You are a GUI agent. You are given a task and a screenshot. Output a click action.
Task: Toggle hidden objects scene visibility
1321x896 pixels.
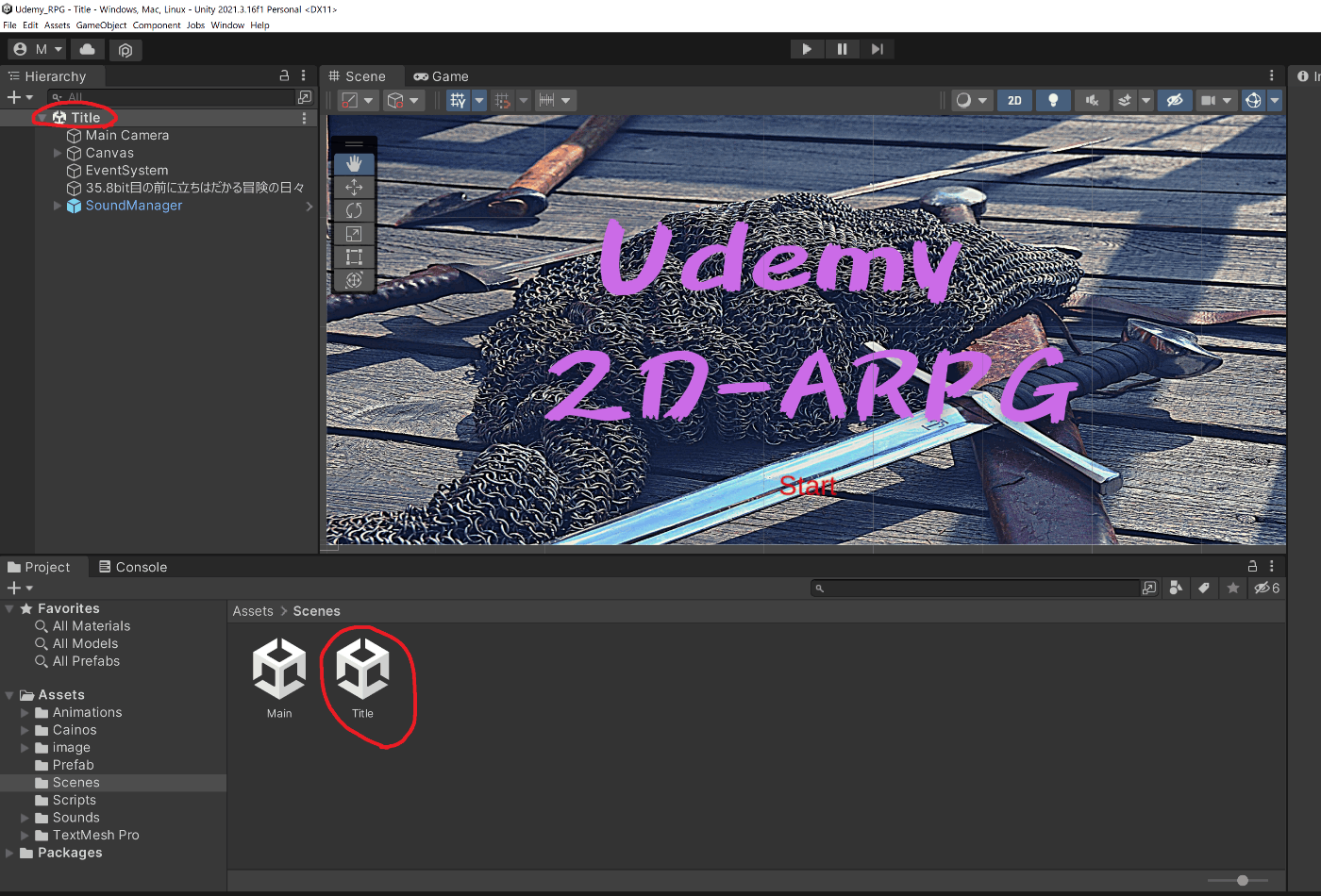point(1175,100)
